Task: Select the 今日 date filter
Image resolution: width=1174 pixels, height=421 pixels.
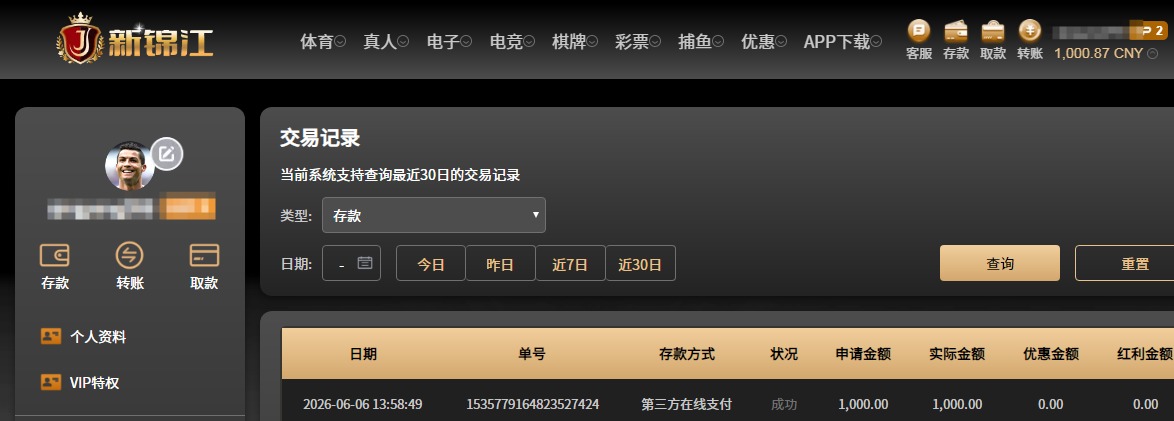Action: coord(431,263)
